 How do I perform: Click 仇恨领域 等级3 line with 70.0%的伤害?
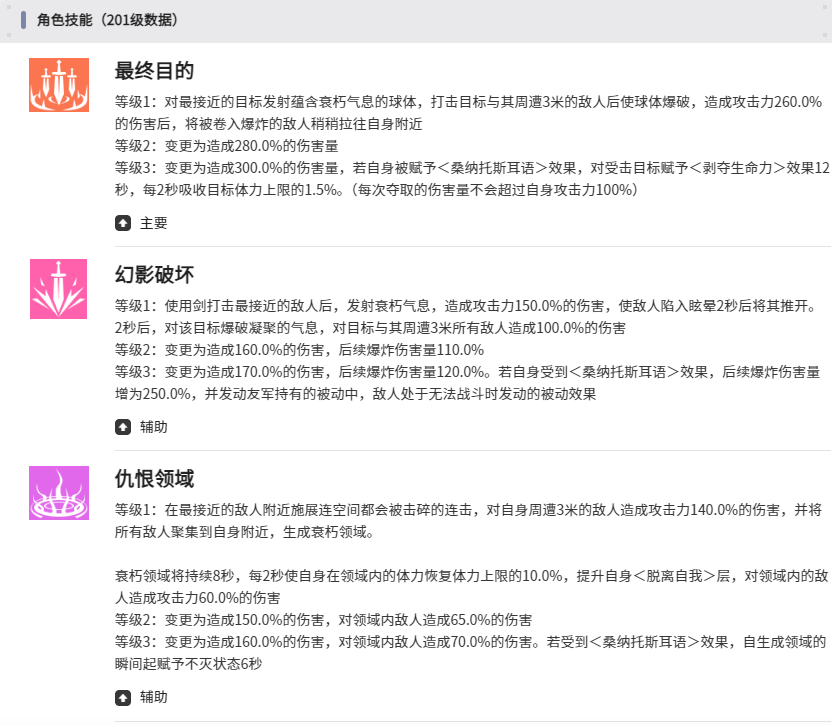pyautogui.click(x=471, y=642)
